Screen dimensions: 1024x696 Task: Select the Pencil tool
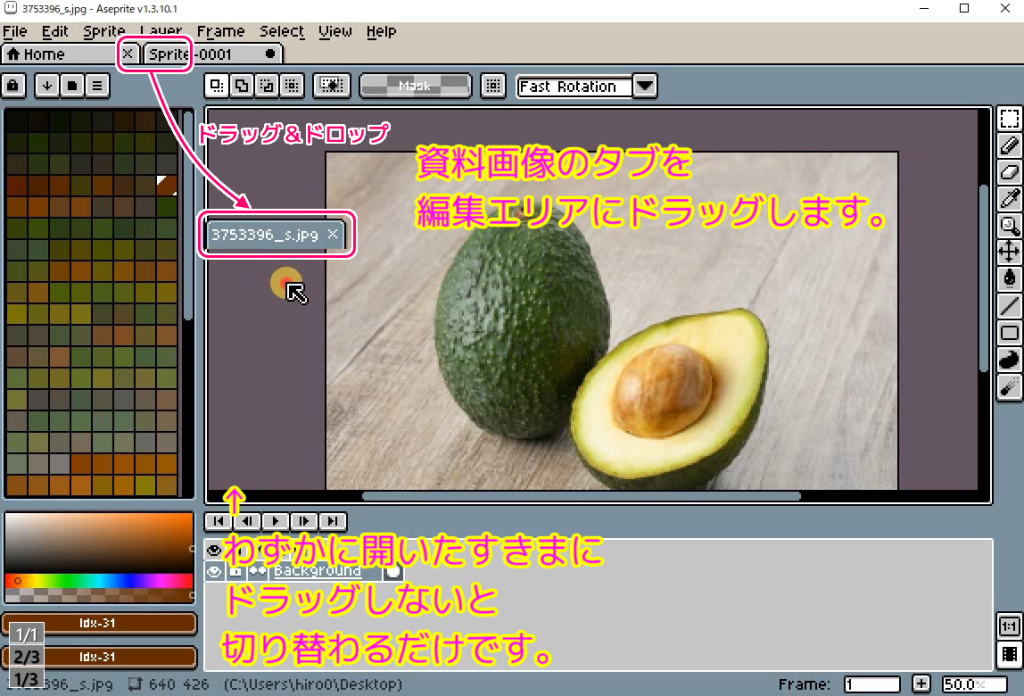pyautogui.click(x=1009, y=142)
